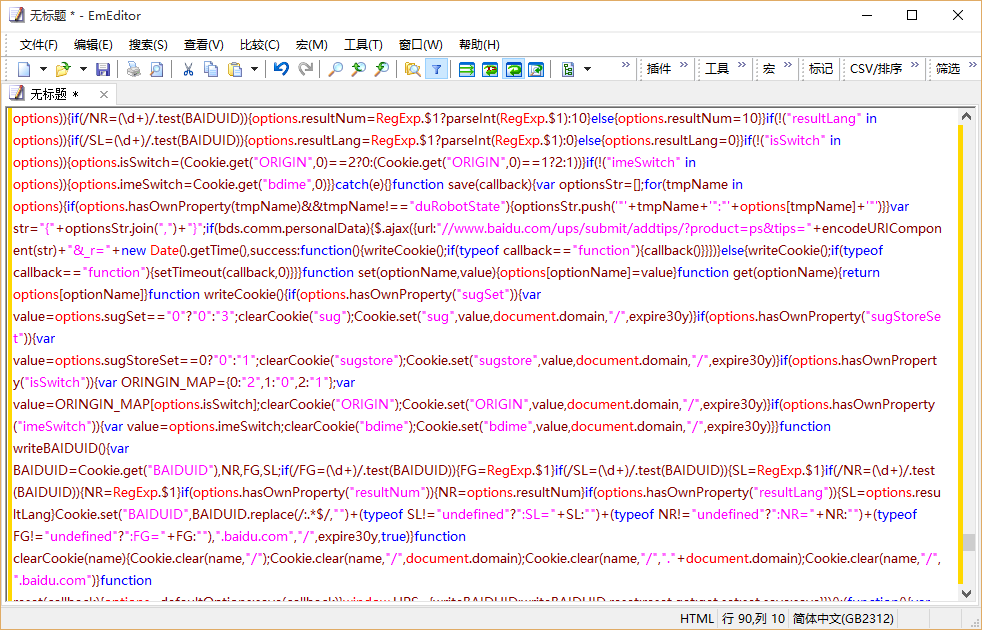Toggle the wrap by window button
Image resolution: width=982 pixels, height=630 pixels.
tap(513, 69)
